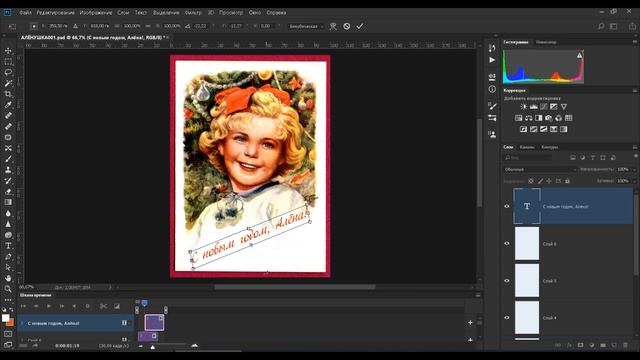640x360 pixels.
Task: Hide the 'С новым годом, Алёна!' text layer
Action: pos(507,206)
